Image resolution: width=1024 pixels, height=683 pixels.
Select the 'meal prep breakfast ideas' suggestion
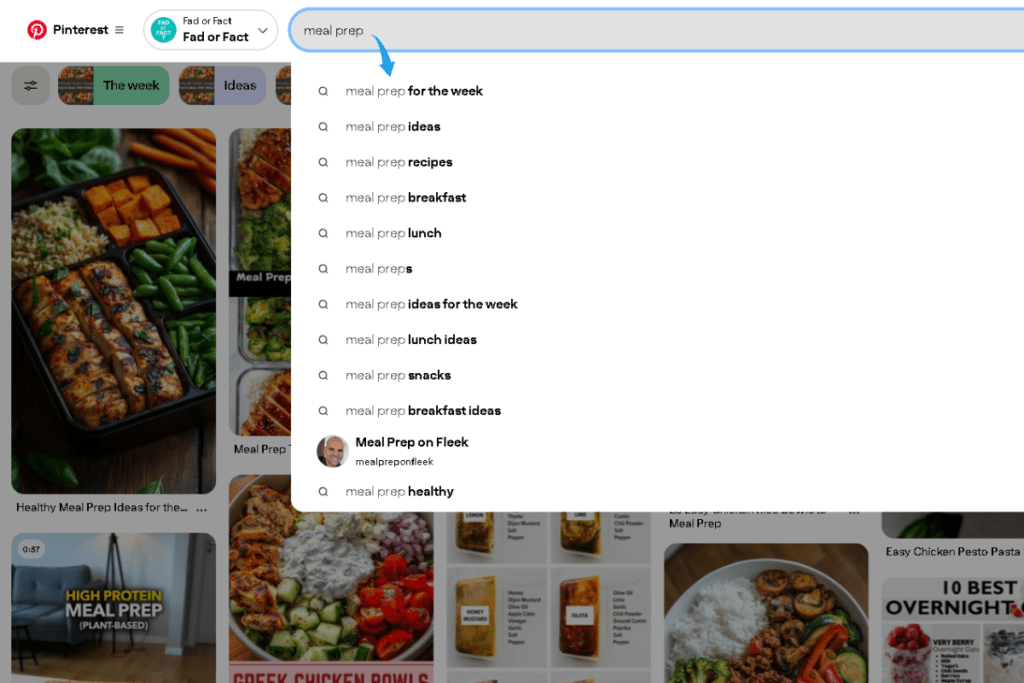(423, 410)
